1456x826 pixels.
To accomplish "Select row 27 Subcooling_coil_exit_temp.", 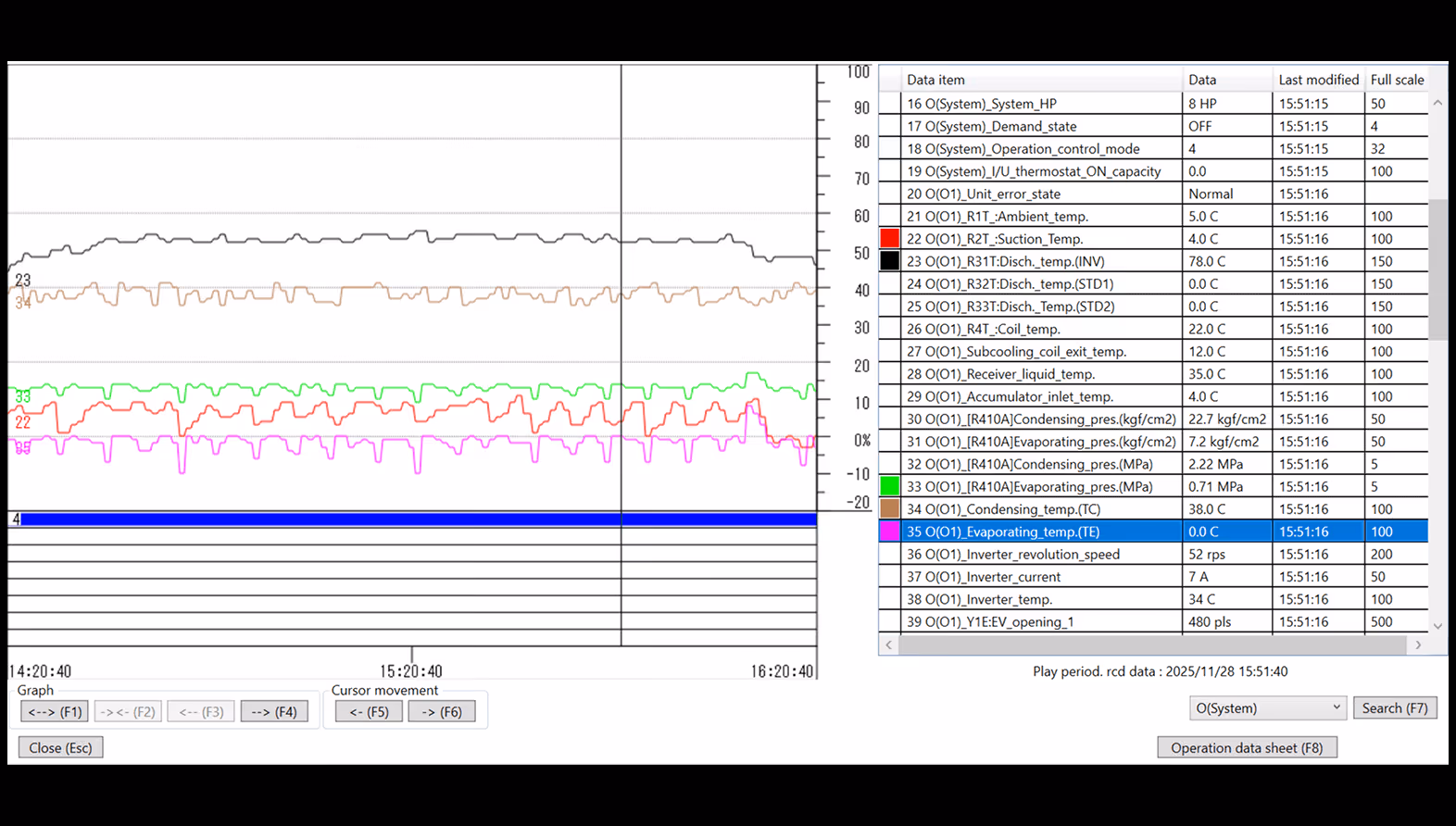I will point(1153,351).
